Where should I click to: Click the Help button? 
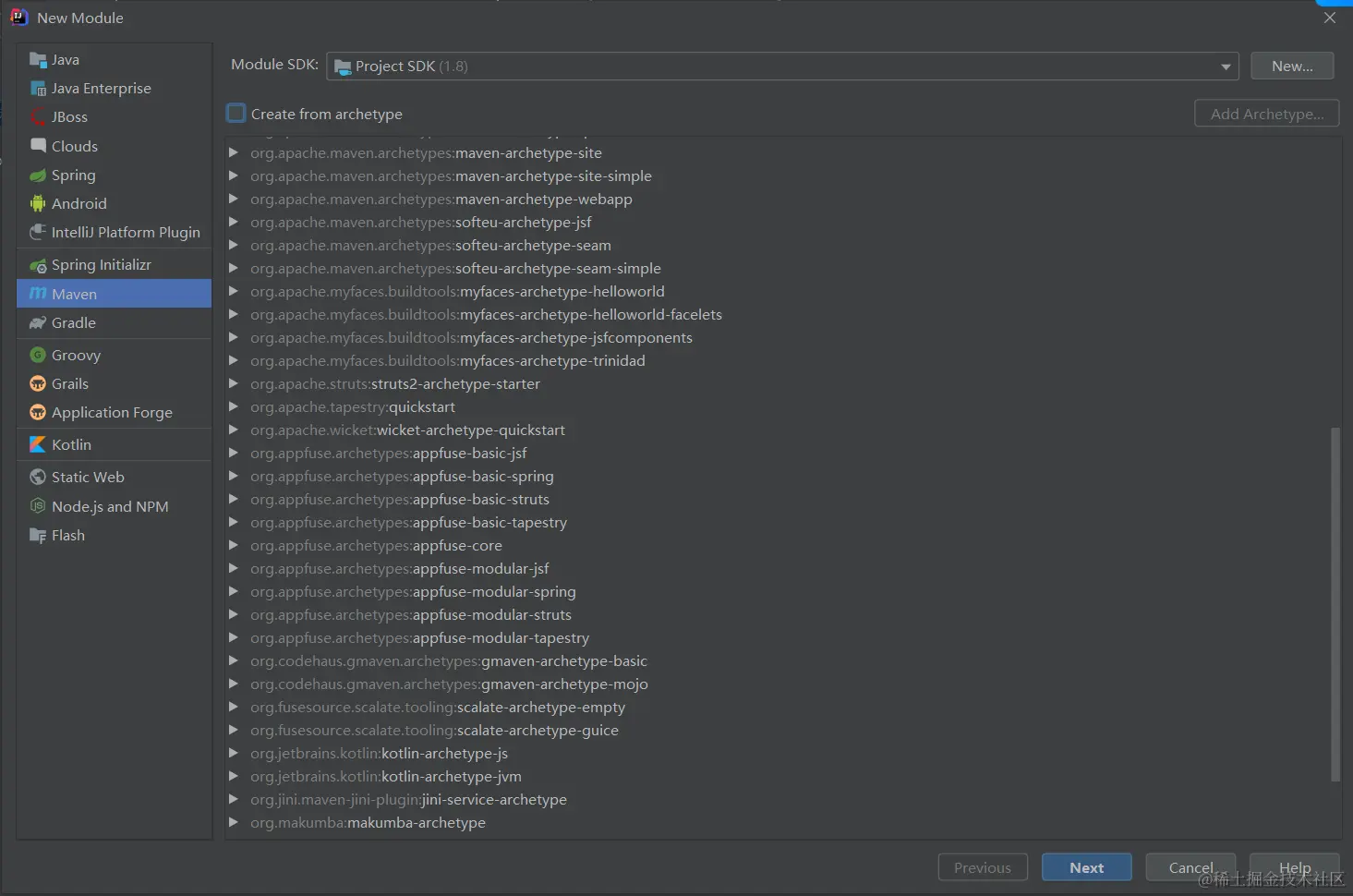1294,867
